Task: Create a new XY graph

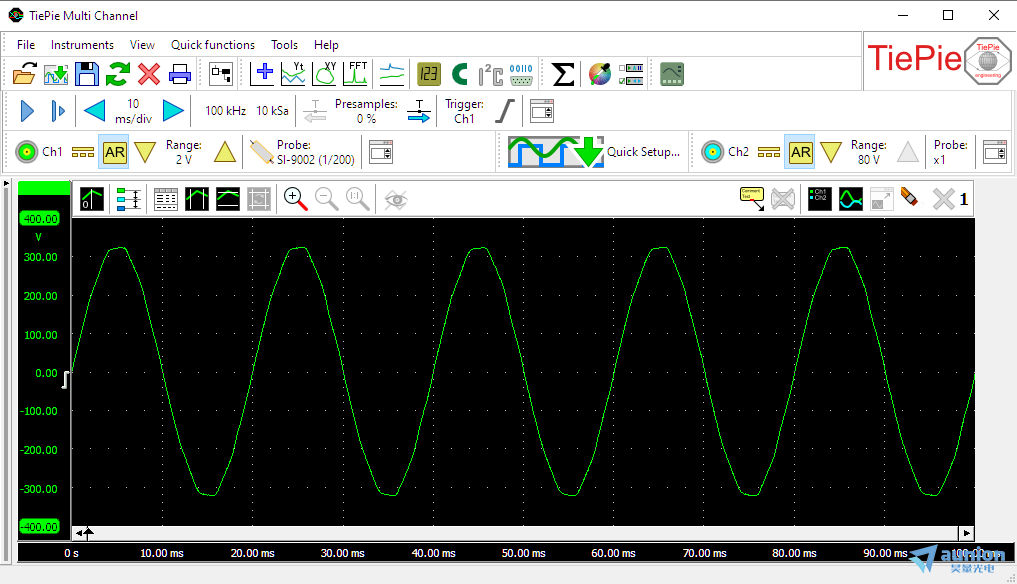Action: [x=325, y=73]
